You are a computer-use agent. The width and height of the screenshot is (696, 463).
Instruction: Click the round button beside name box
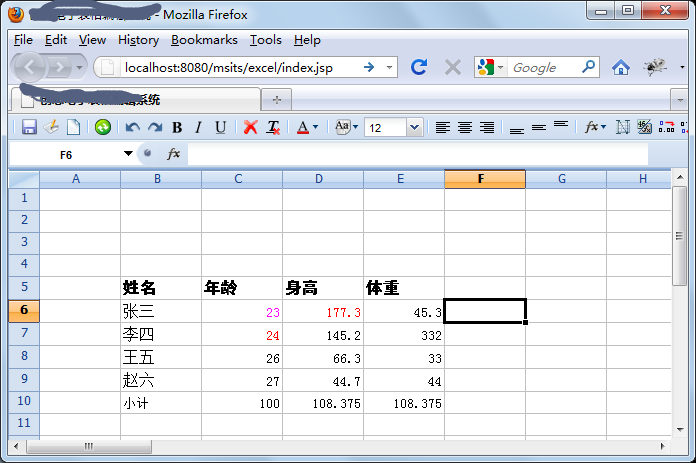tap(147, 153)
